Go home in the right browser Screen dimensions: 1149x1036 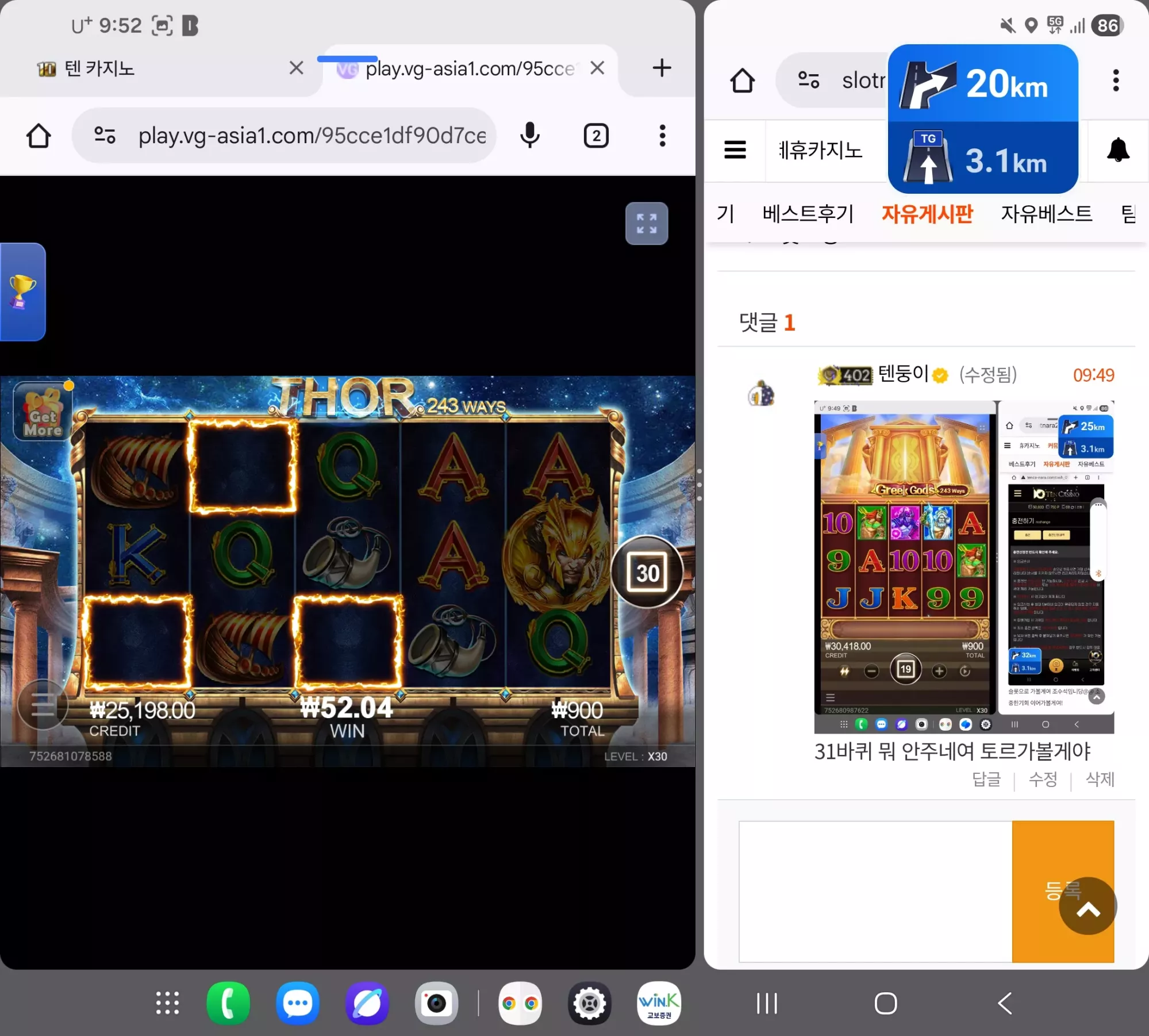(x=742, y=80)
